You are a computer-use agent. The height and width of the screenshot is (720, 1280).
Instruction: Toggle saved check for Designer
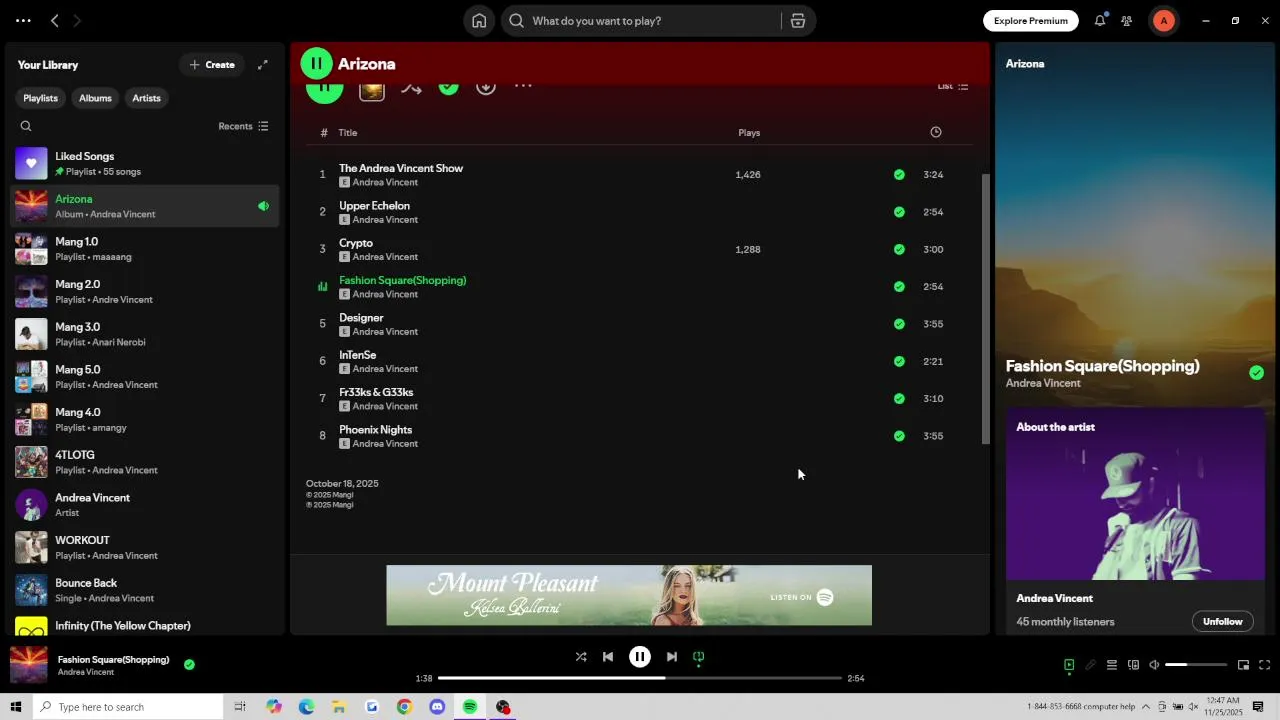[899, 324]
